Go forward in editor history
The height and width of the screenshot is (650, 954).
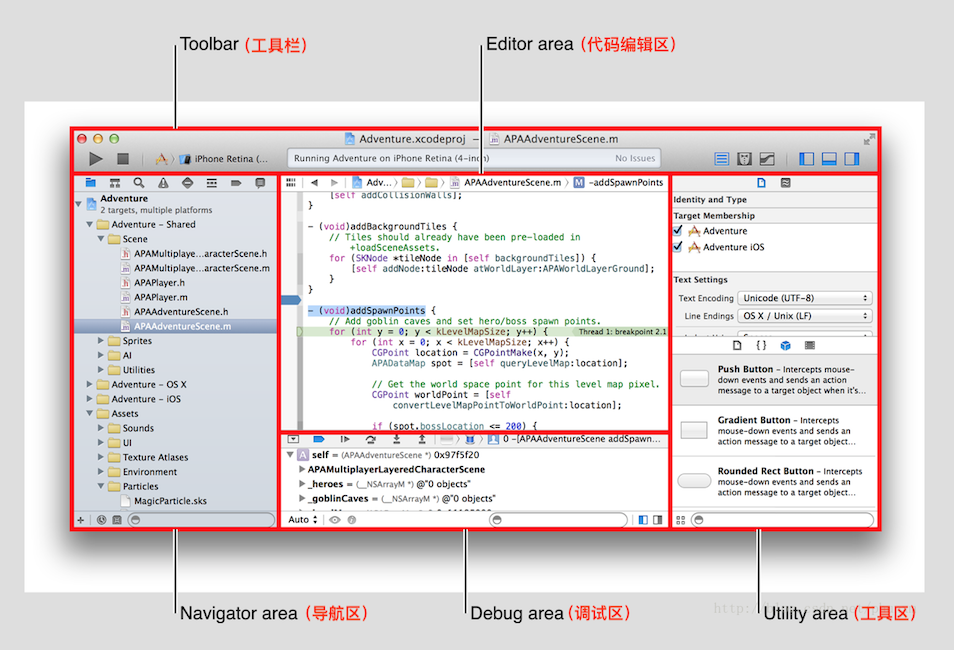pyautogui.click(x=334, y=183)
